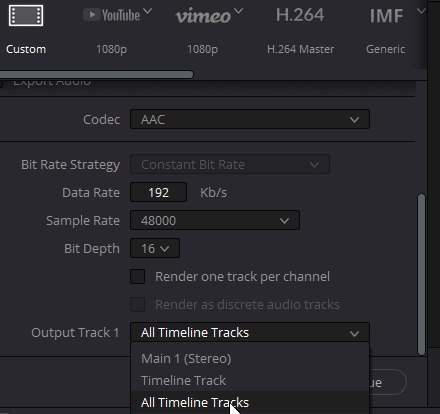The image size is (440, 414).
Task: Enable Render one track per channel
Action: coord(137,276)
